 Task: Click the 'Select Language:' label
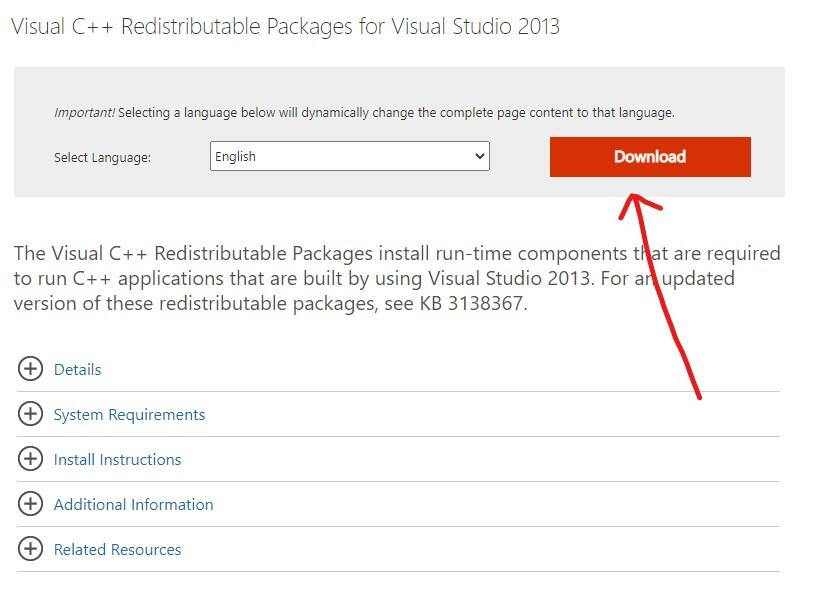pyautogui.click(x=102, y=158)
